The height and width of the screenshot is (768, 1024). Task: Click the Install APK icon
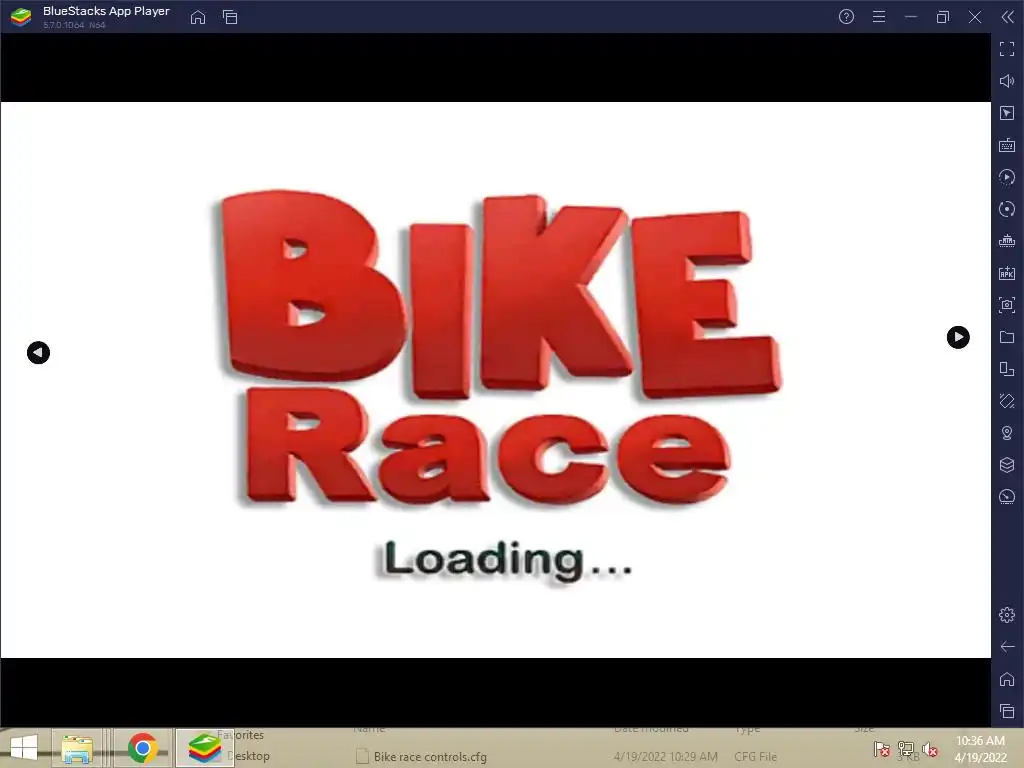point(1007,273)
